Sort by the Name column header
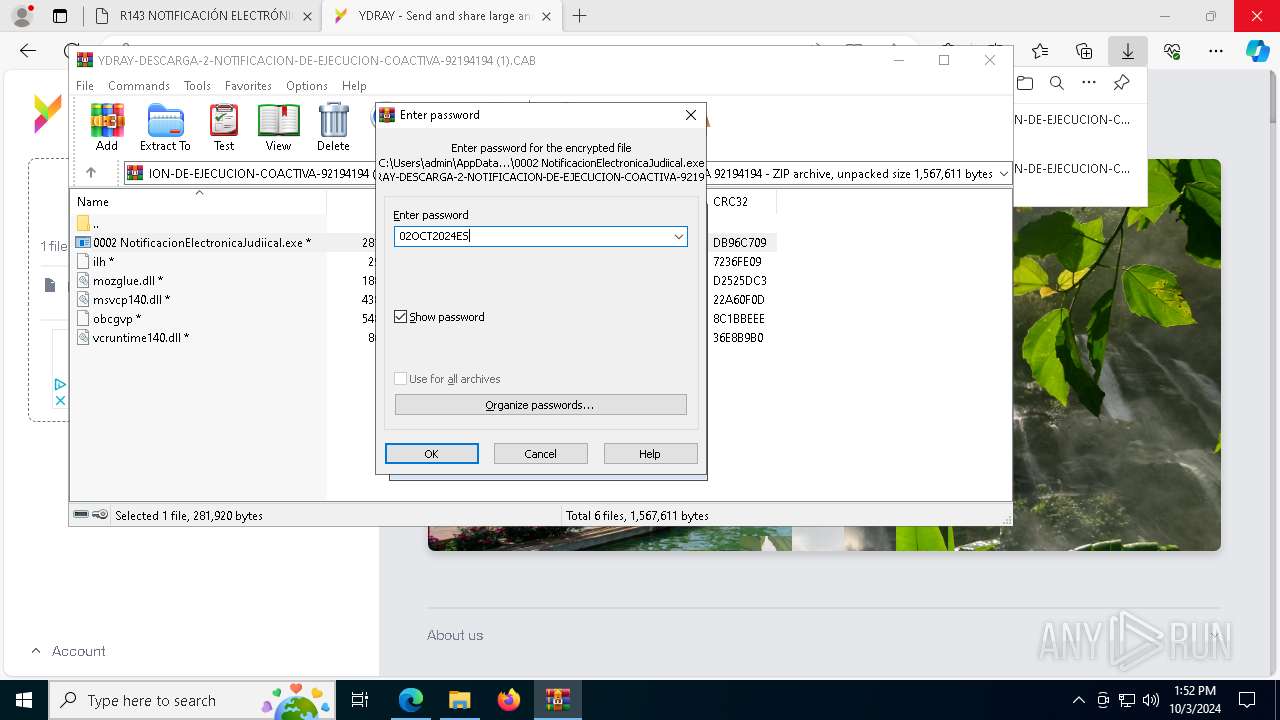Screen dimensions: 1280x720 coord(198,202)
